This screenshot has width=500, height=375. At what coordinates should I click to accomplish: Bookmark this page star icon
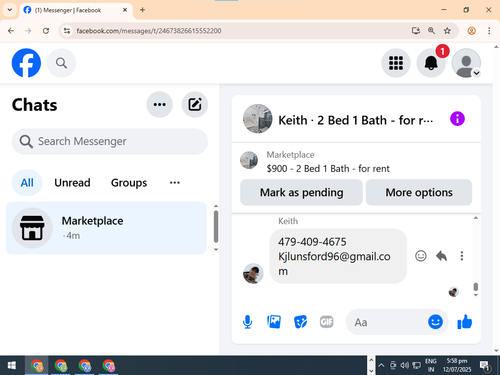[447, 31]
